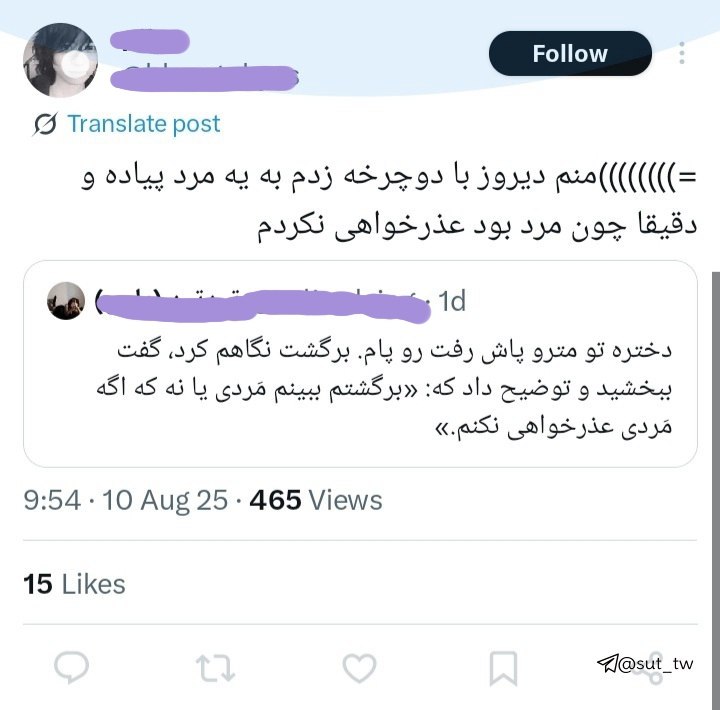Click the post timestamp 9:54 · 10 Aug 25
720x710 pixels.
click(125, 500)
